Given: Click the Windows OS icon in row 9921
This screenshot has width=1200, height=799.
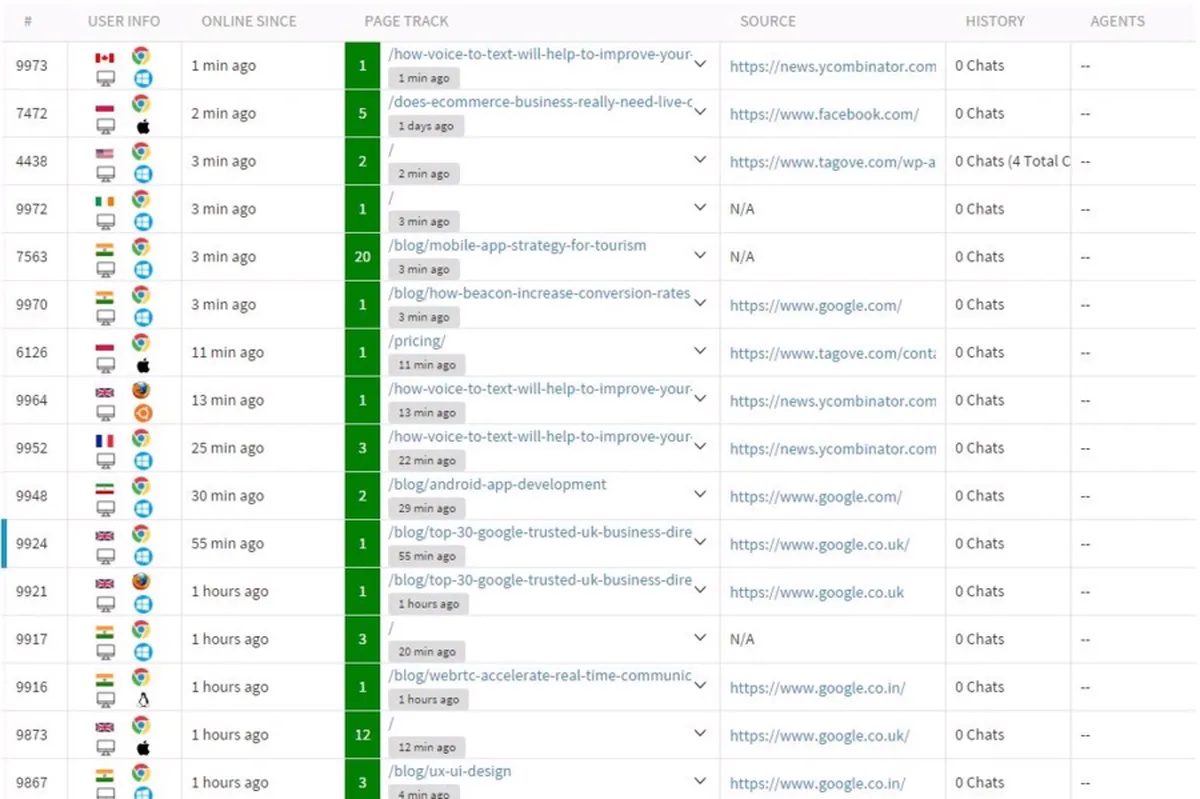Looking at the screenshot, I should (142, 604).
